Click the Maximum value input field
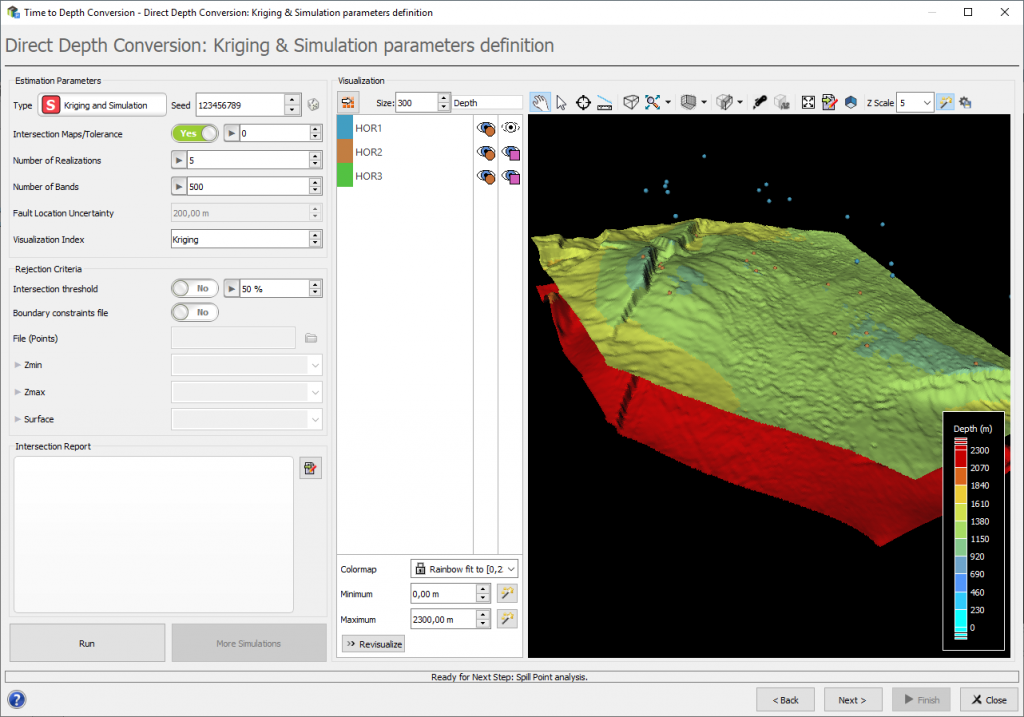1024x717 pixels. tap(442, 619)
